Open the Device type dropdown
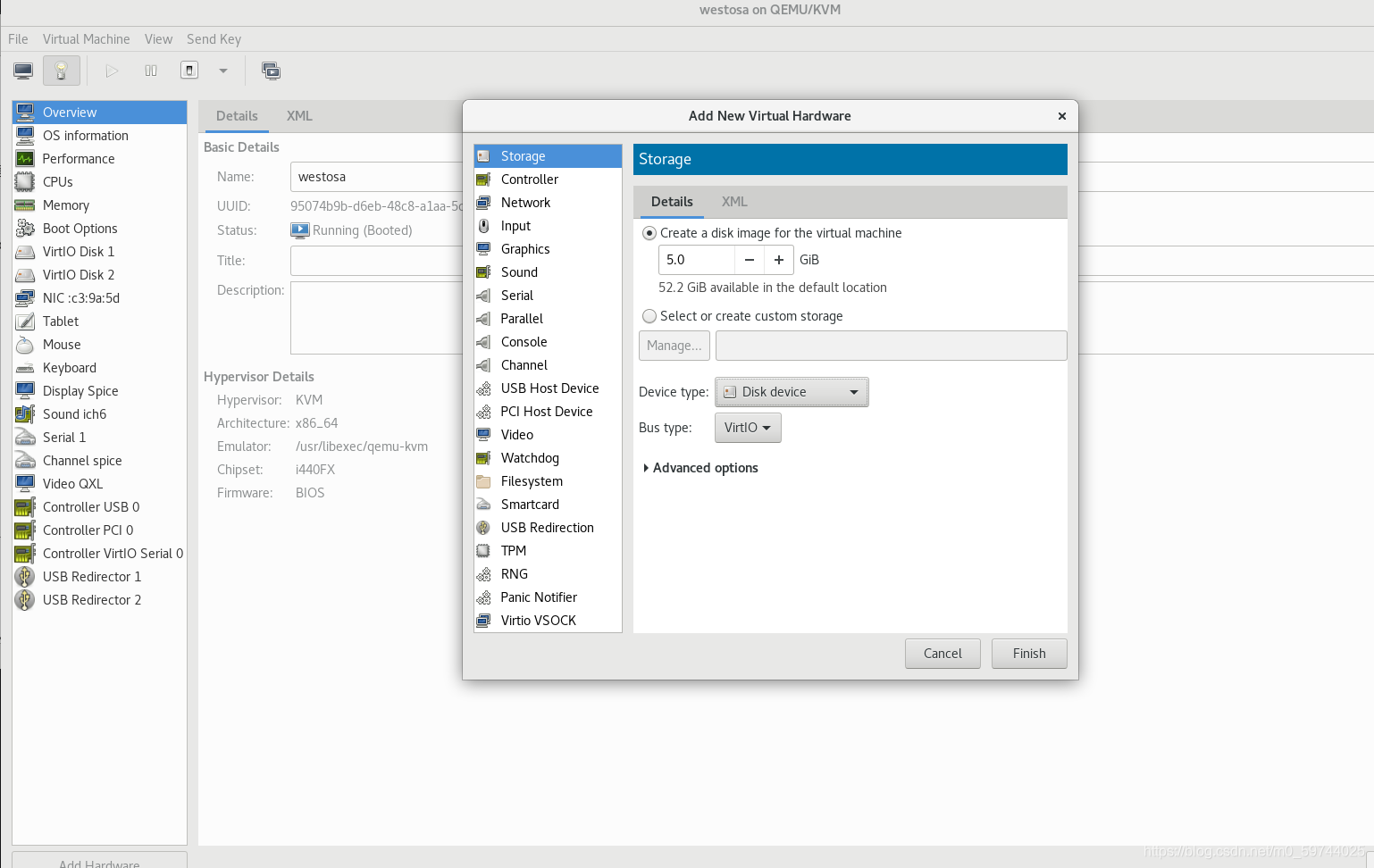The height and width of the screenshot is (868, 1374). point(791,391)
